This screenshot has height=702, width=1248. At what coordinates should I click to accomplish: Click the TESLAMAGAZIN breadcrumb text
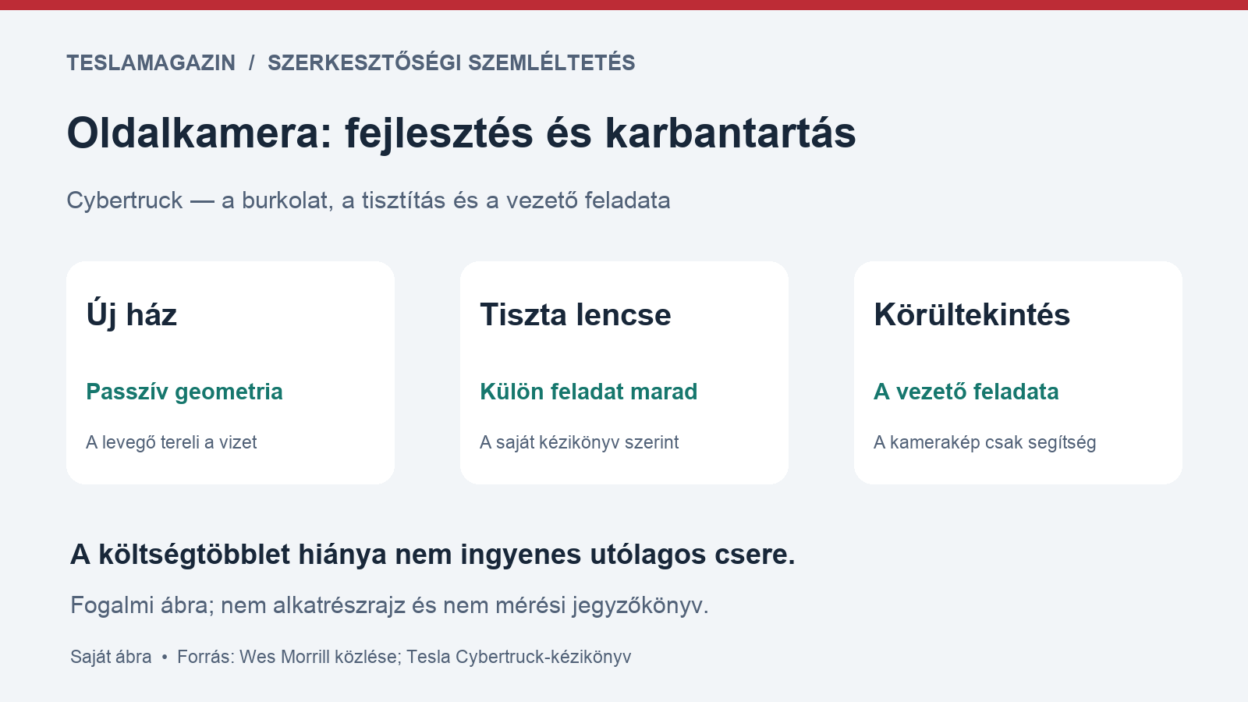[x=151, y=63]
